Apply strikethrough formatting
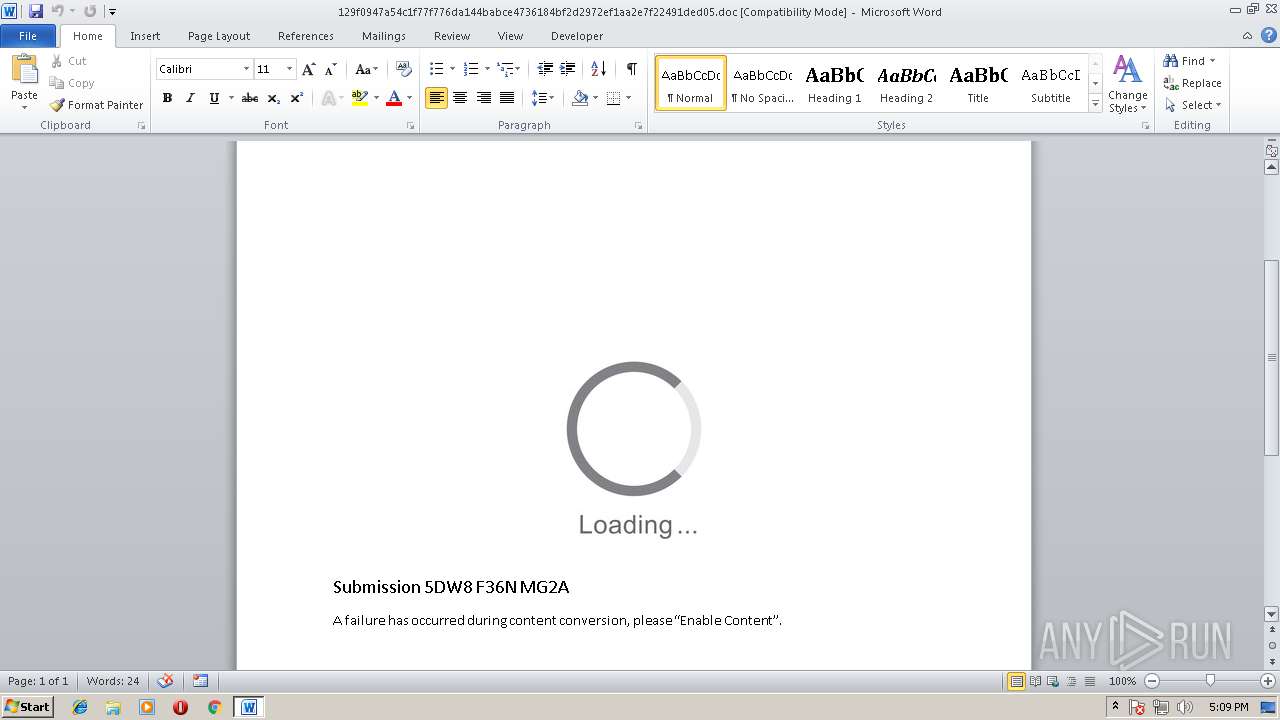Screen dimensions: 1280x720 pyautogui.click(x=250, y=98)
